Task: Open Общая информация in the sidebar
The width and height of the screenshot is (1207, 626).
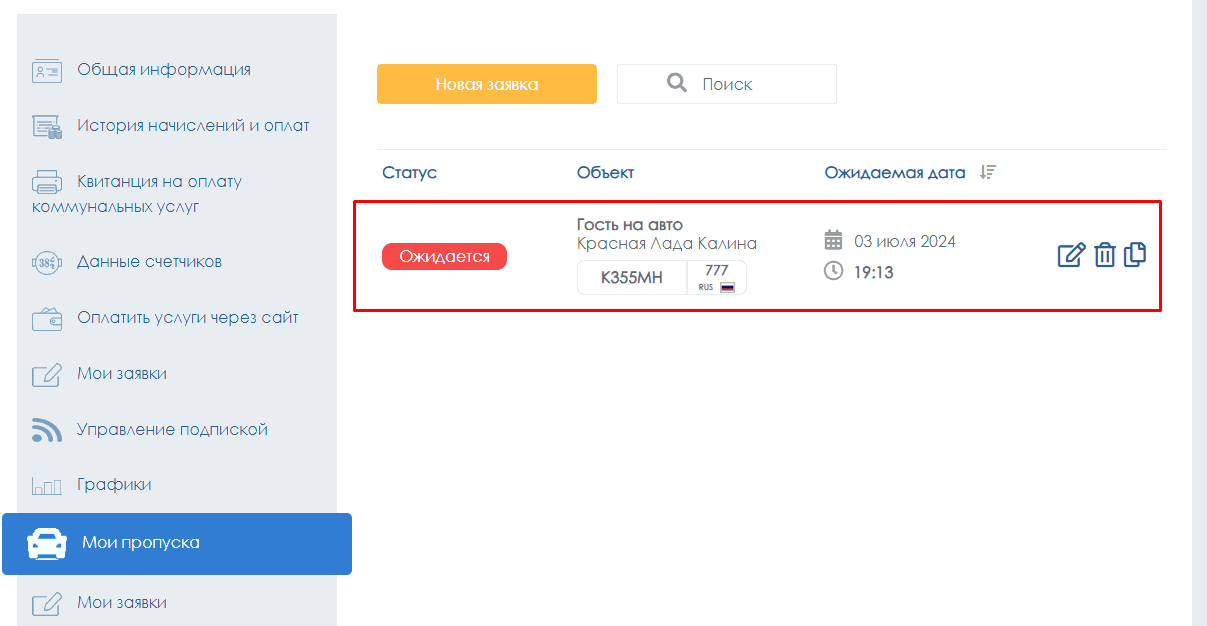Action: 164,70
